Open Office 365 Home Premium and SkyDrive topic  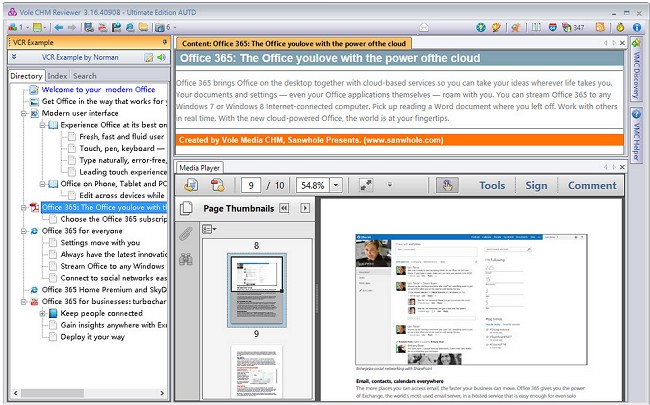104,290
